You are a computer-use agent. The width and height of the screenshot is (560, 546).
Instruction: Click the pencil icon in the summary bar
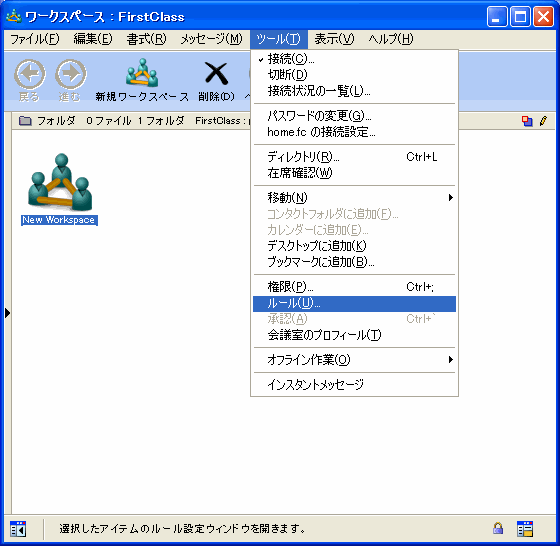(544, 121)
